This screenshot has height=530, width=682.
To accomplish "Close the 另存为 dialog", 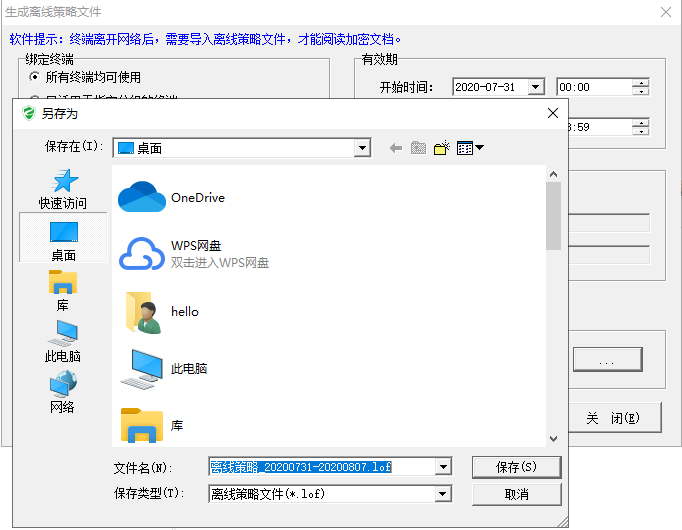I will pyautogui.click(x=553, y=113).
